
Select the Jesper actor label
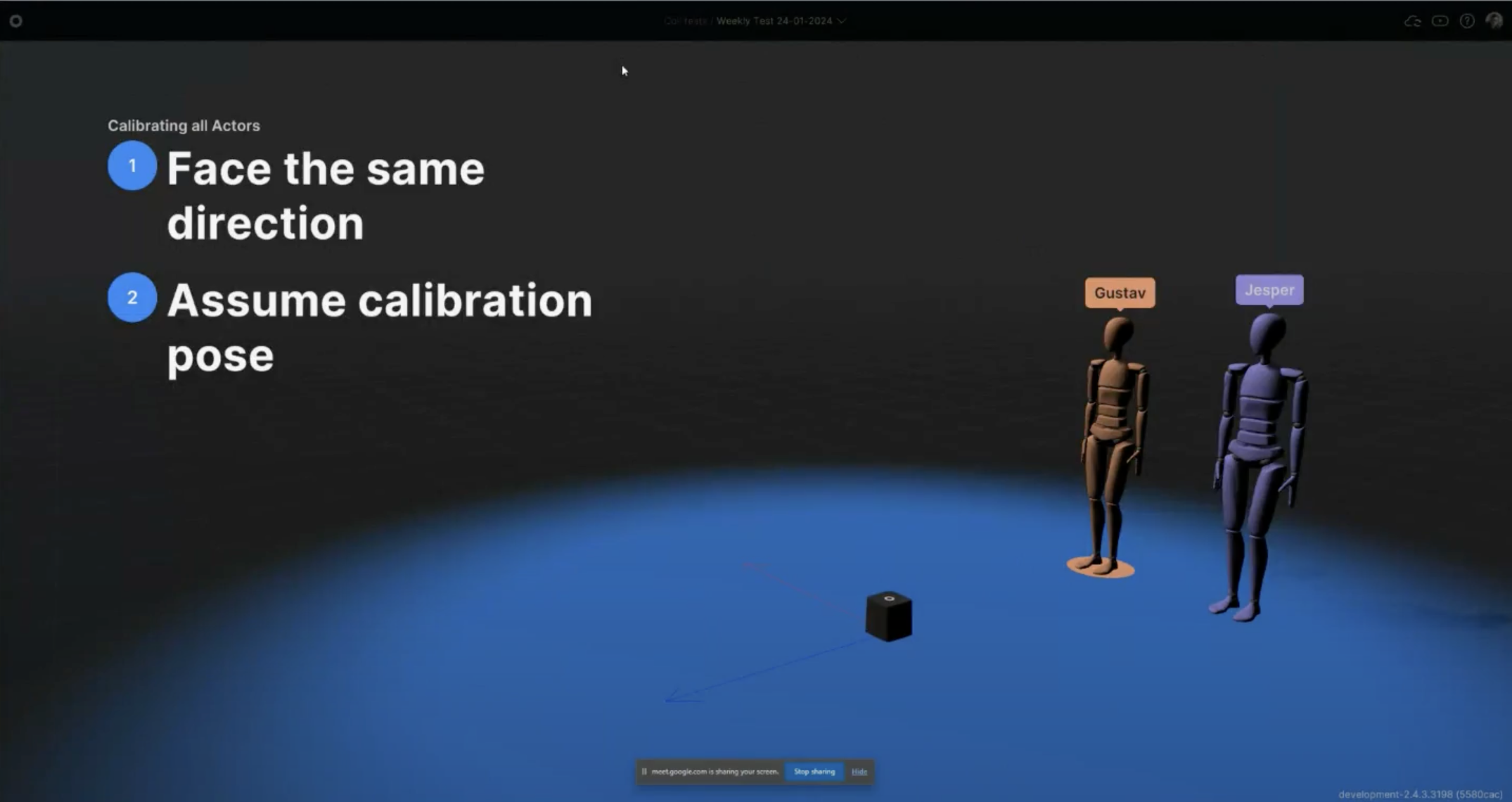(1269, 290)
